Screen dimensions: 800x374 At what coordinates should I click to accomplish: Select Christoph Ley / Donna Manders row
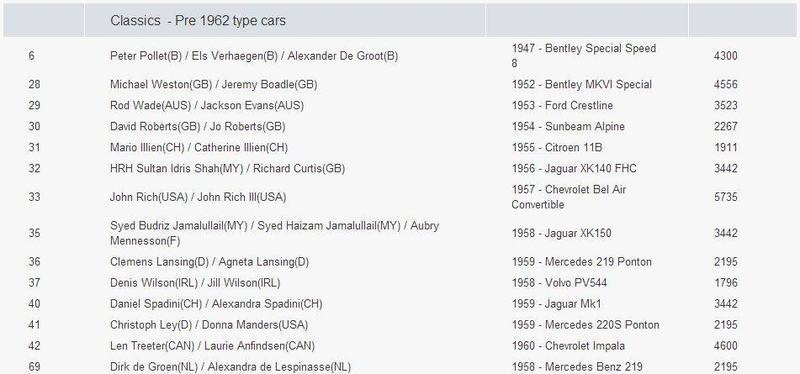tap(209, 325)
